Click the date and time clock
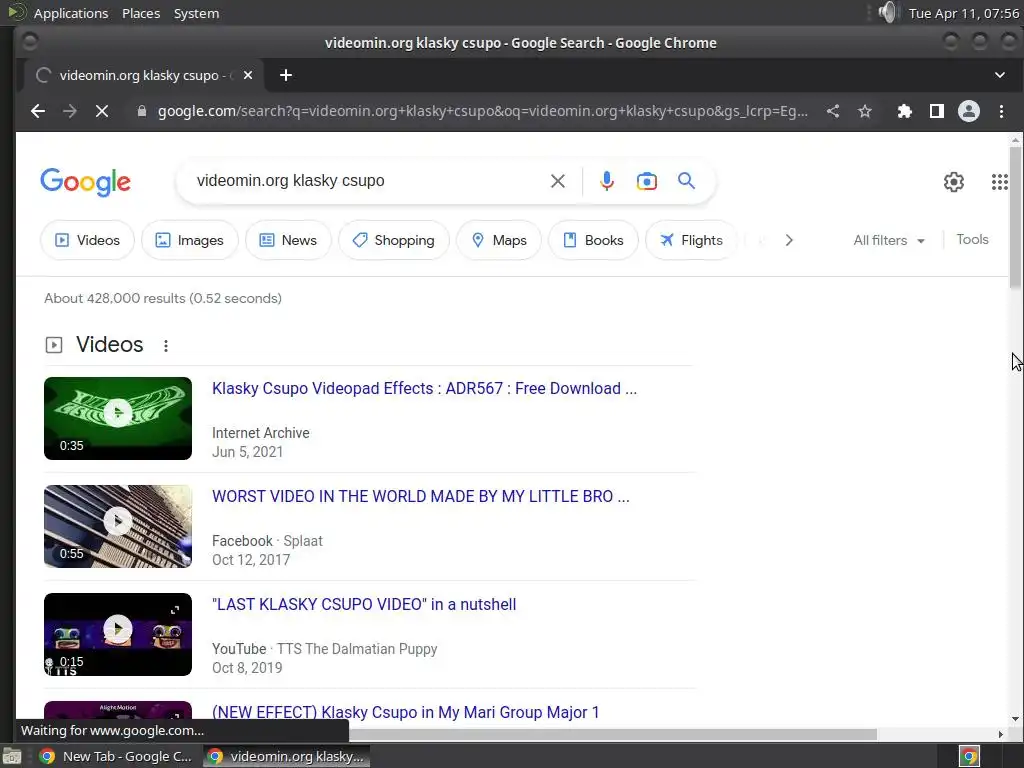The image size is (1024, 768). (x=963, y=13)
